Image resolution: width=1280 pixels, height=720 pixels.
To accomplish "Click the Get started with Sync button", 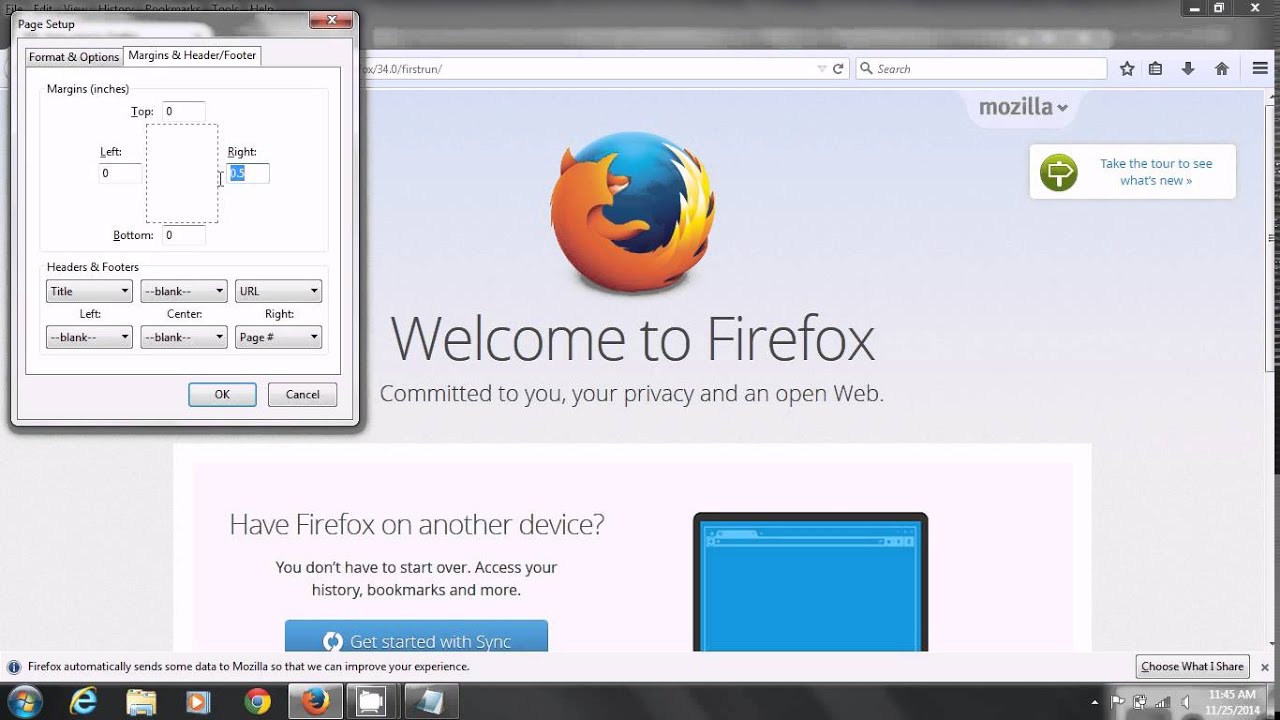I will [416, 637].
